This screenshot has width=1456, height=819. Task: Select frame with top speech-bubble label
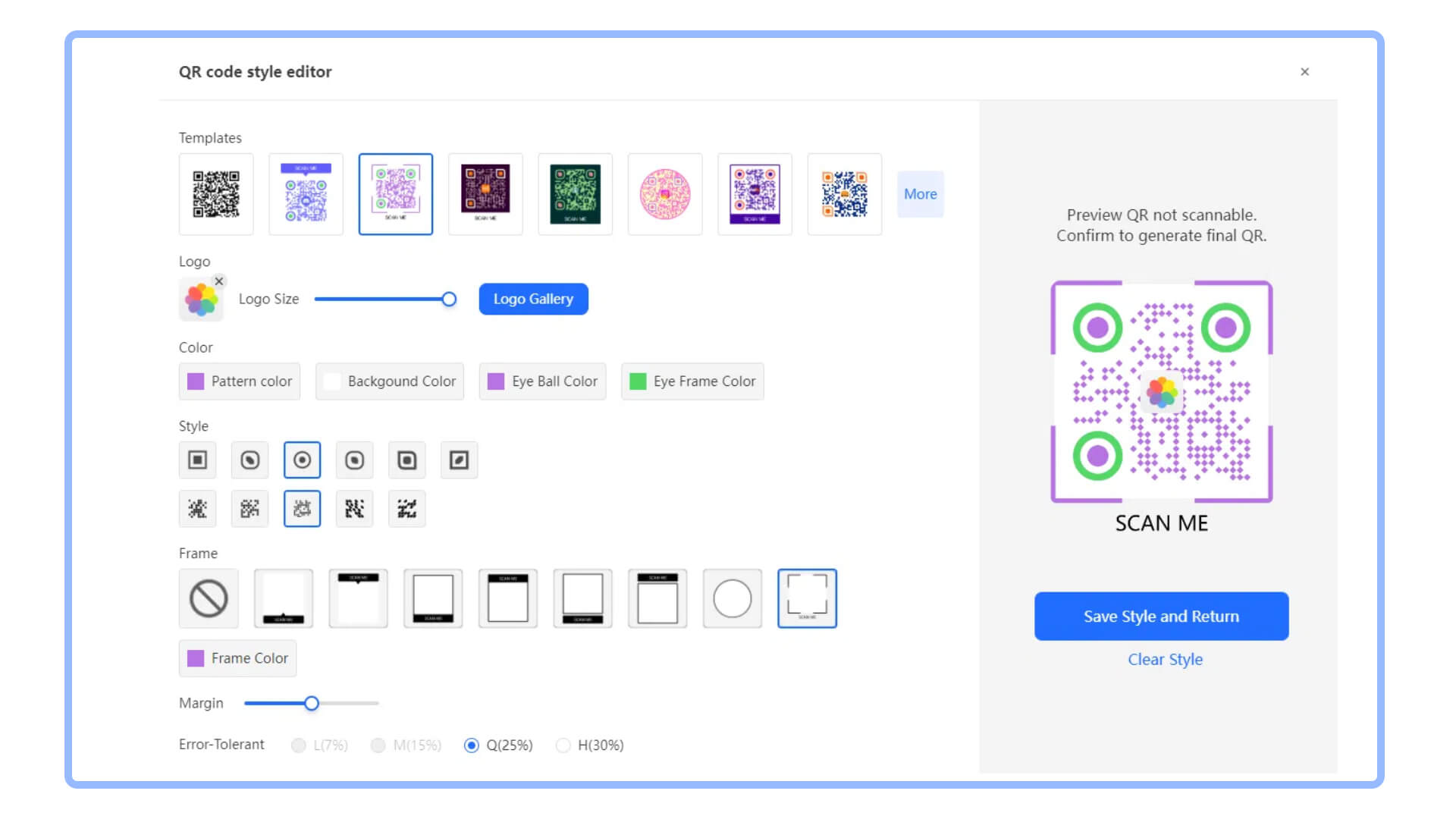pos(358,598)
